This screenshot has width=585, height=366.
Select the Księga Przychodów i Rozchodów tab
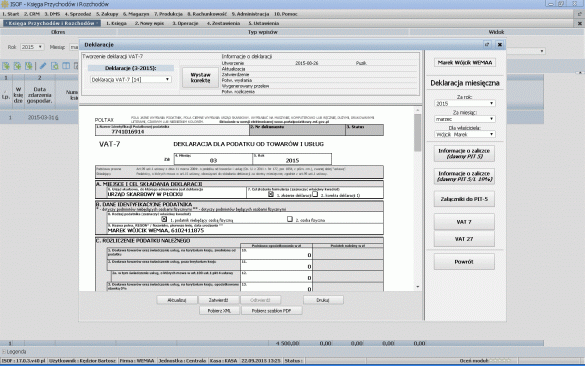51,23
